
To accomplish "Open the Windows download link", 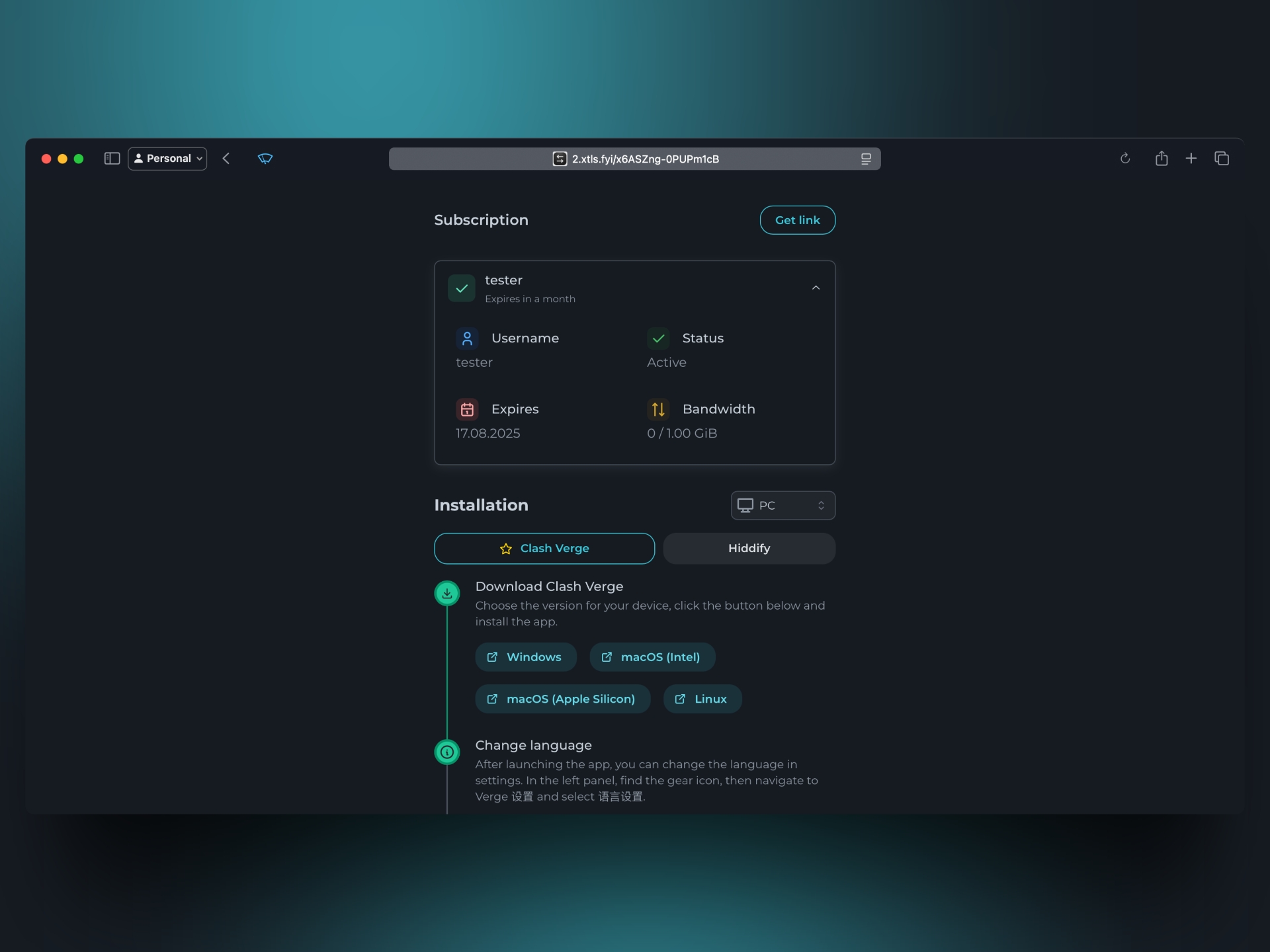I will [x=526, y=657].
